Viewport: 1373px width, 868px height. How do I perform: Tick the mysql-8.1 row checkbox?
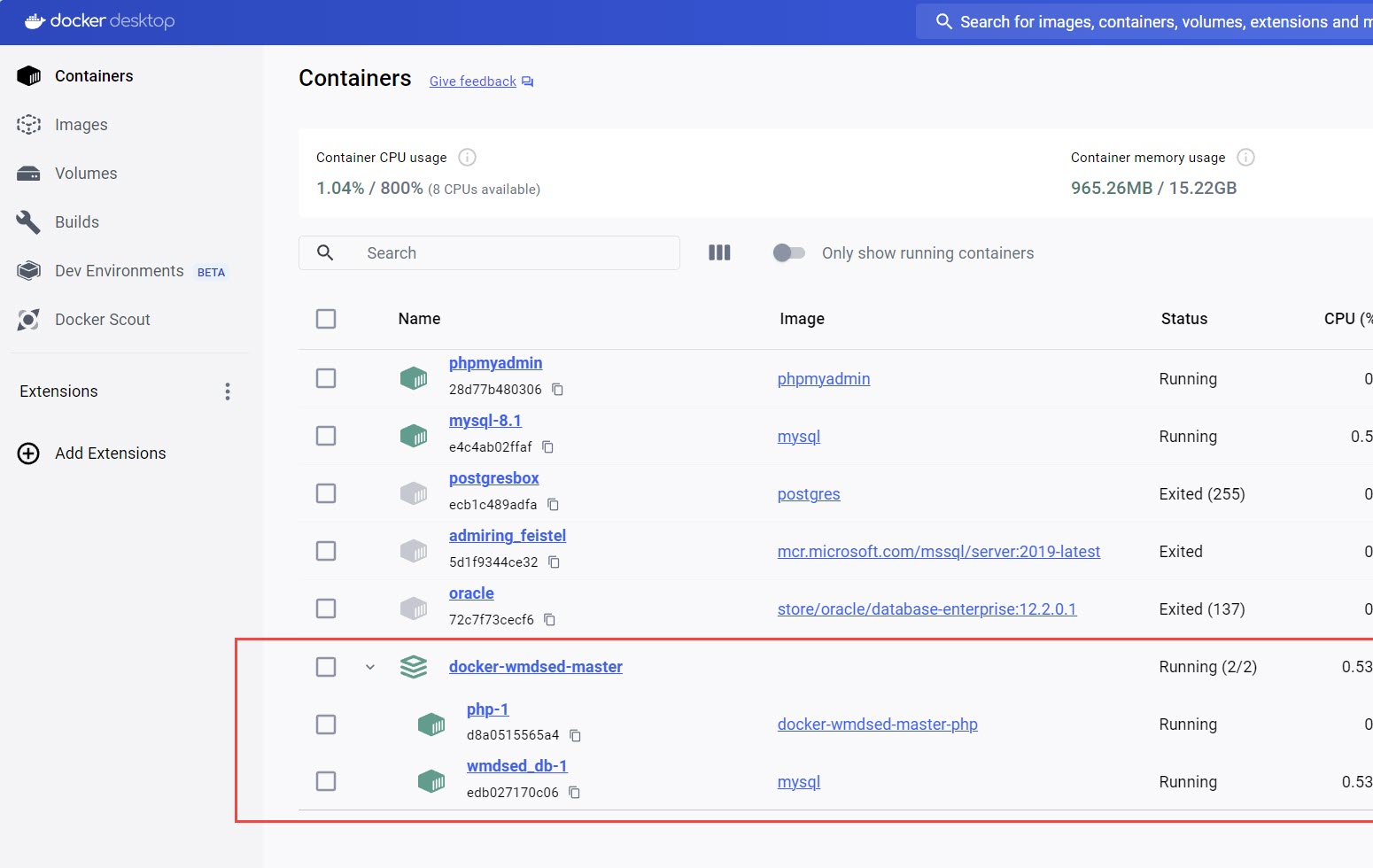[326, 436]
